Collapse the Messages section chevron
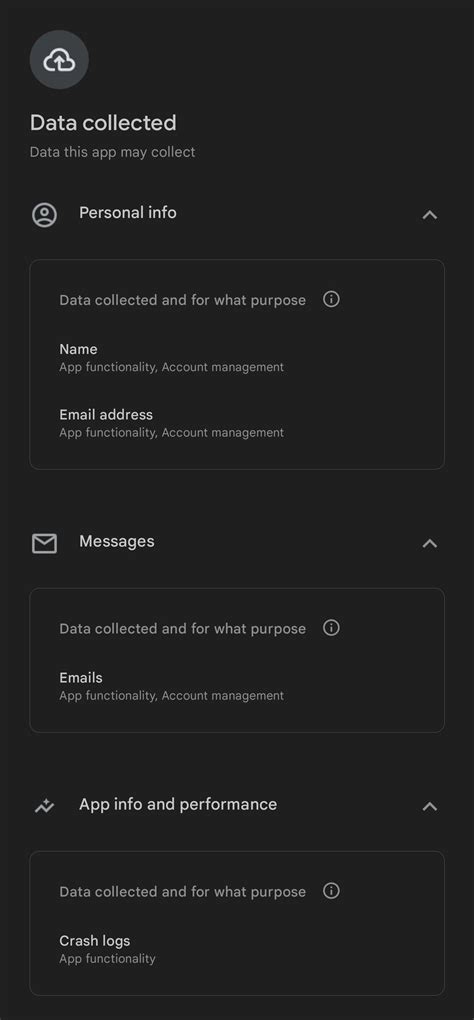Screen dimensions: 474x1020 [x=430, y=543]
